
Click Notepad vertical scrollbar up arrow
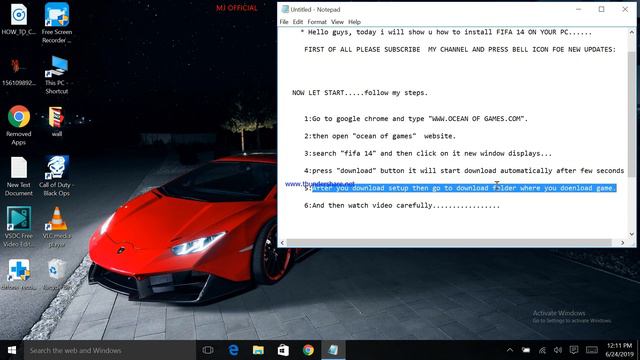631,32
